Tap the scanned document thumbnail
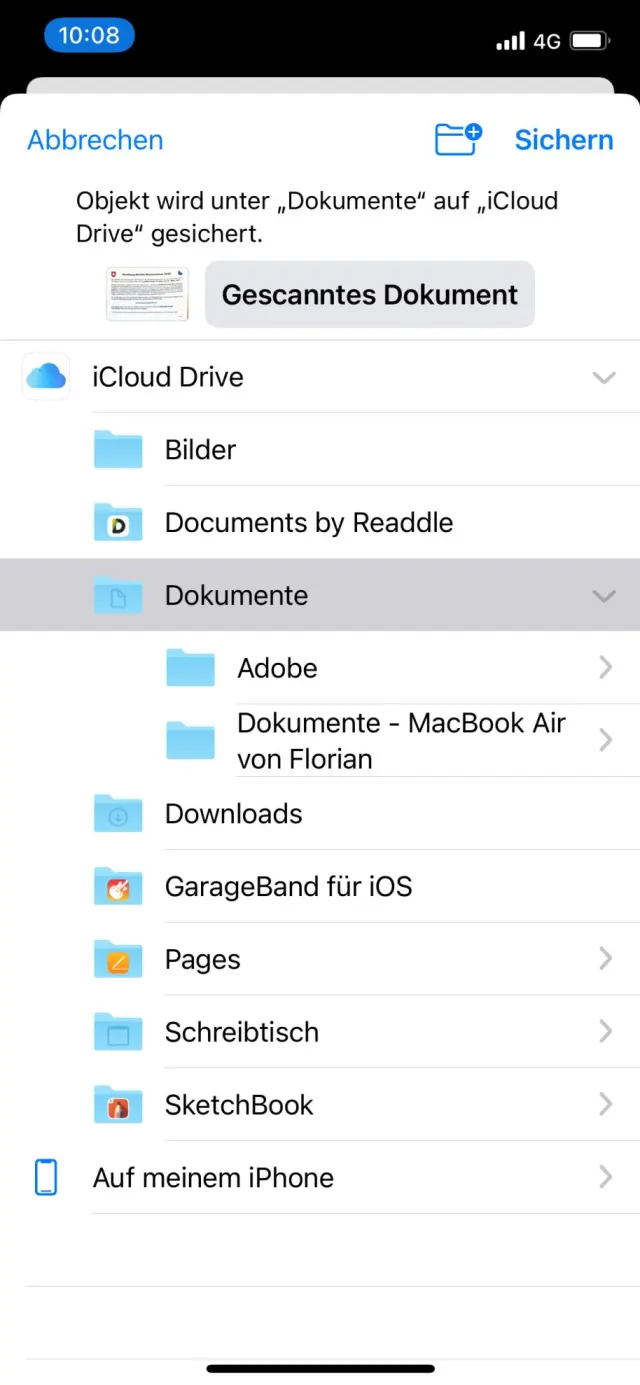 point(148,294)
